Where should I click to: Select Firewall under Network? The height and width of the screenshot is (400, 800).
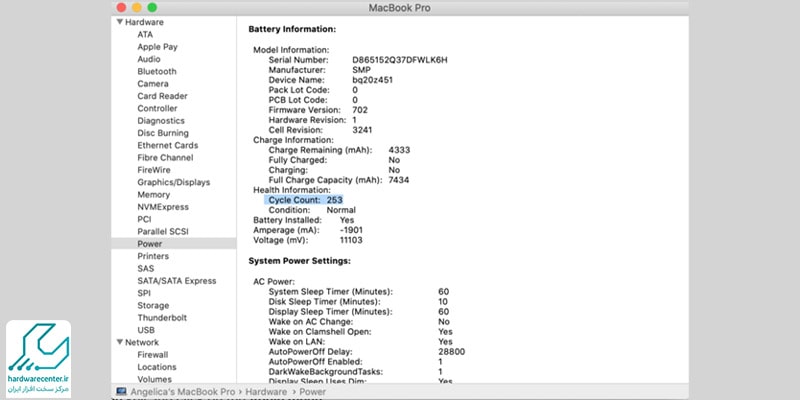click(154, 354)
